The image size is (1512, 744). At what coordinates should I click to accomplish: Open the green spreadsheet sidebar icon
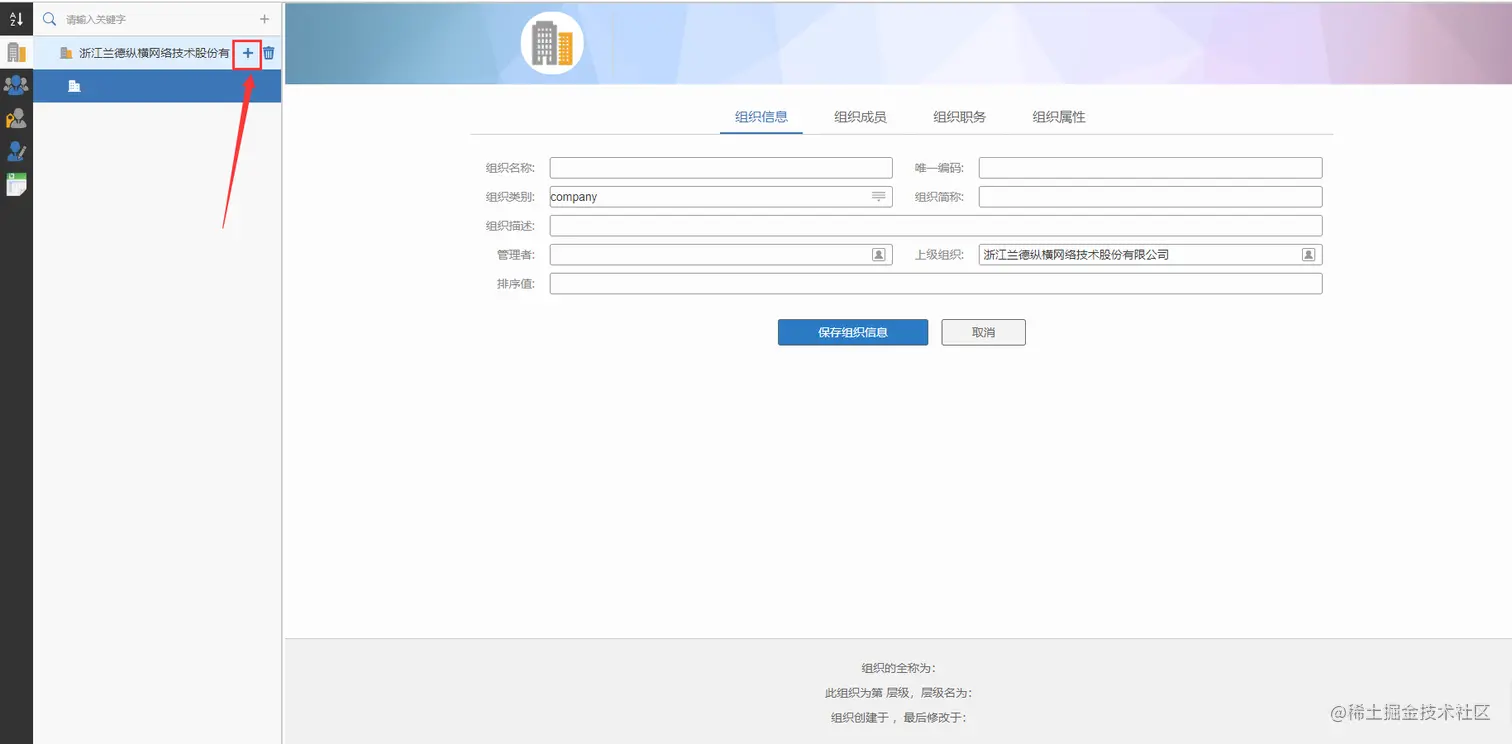16,184
